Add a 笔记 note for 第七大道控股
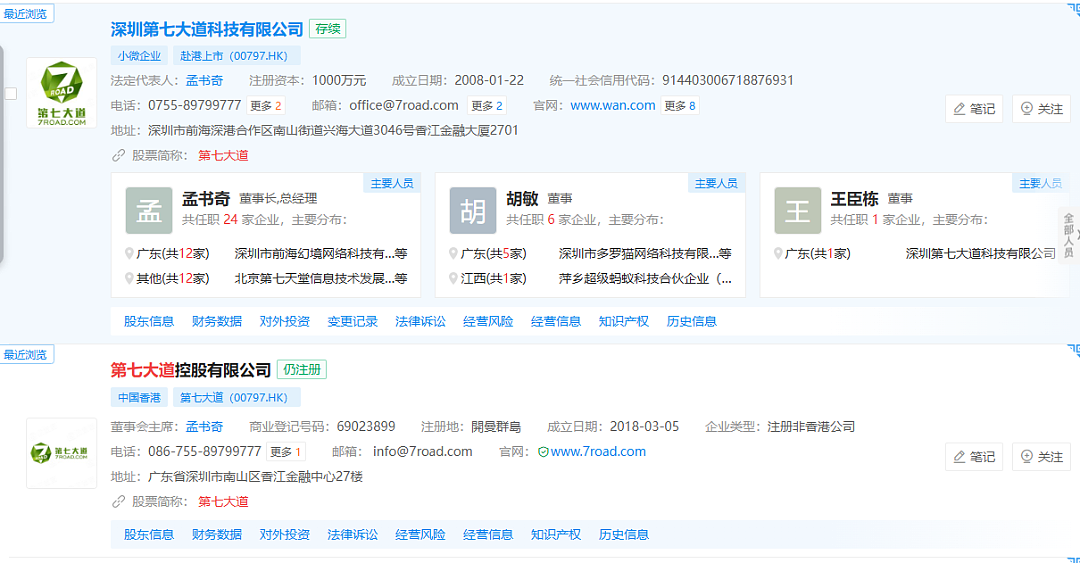This screenshot has height=563, width=1080. (x=974, y=457)
